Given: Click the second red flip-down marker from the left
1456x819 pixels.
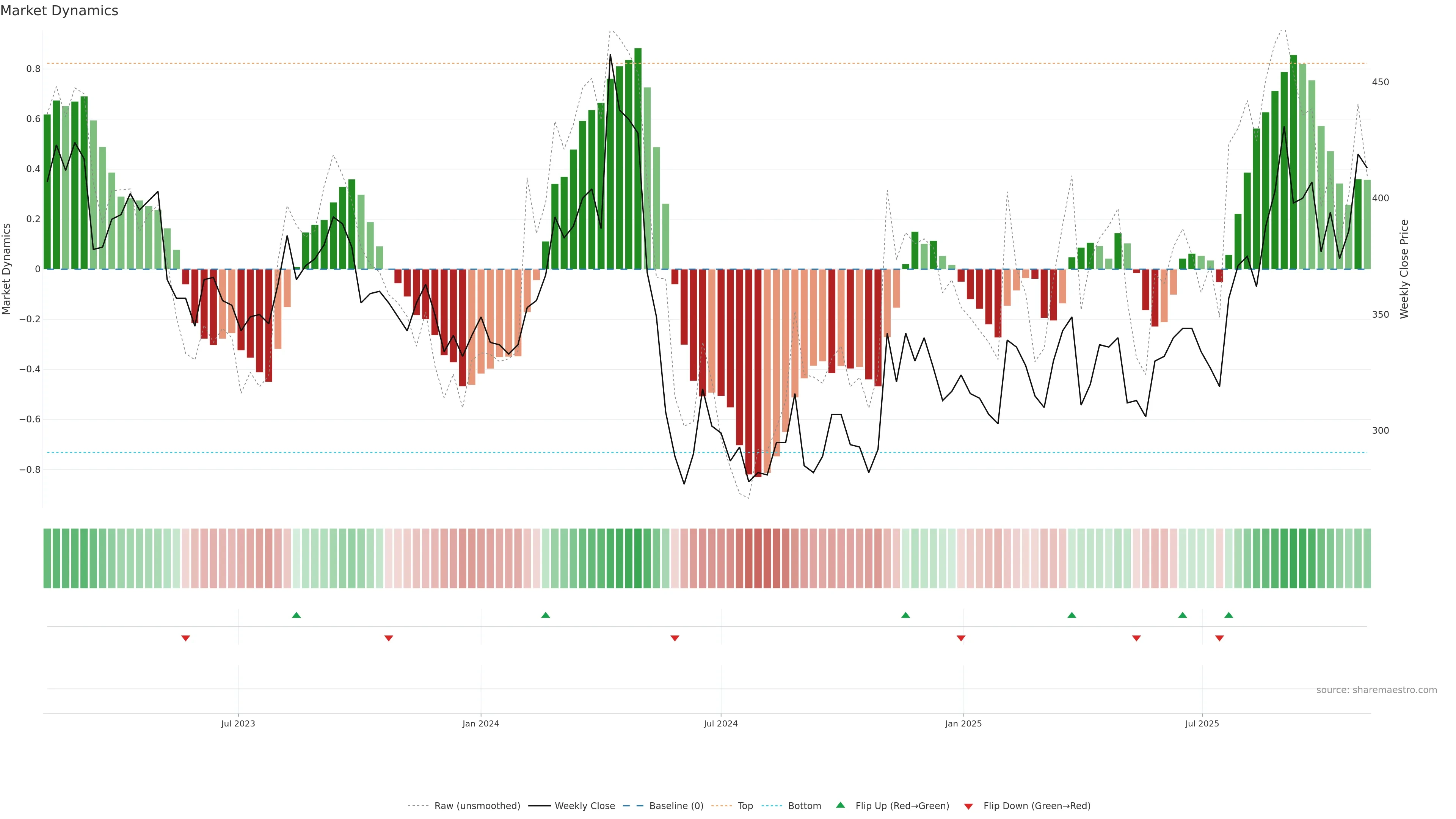Looking at the screenshot, I should pos(388,638).
